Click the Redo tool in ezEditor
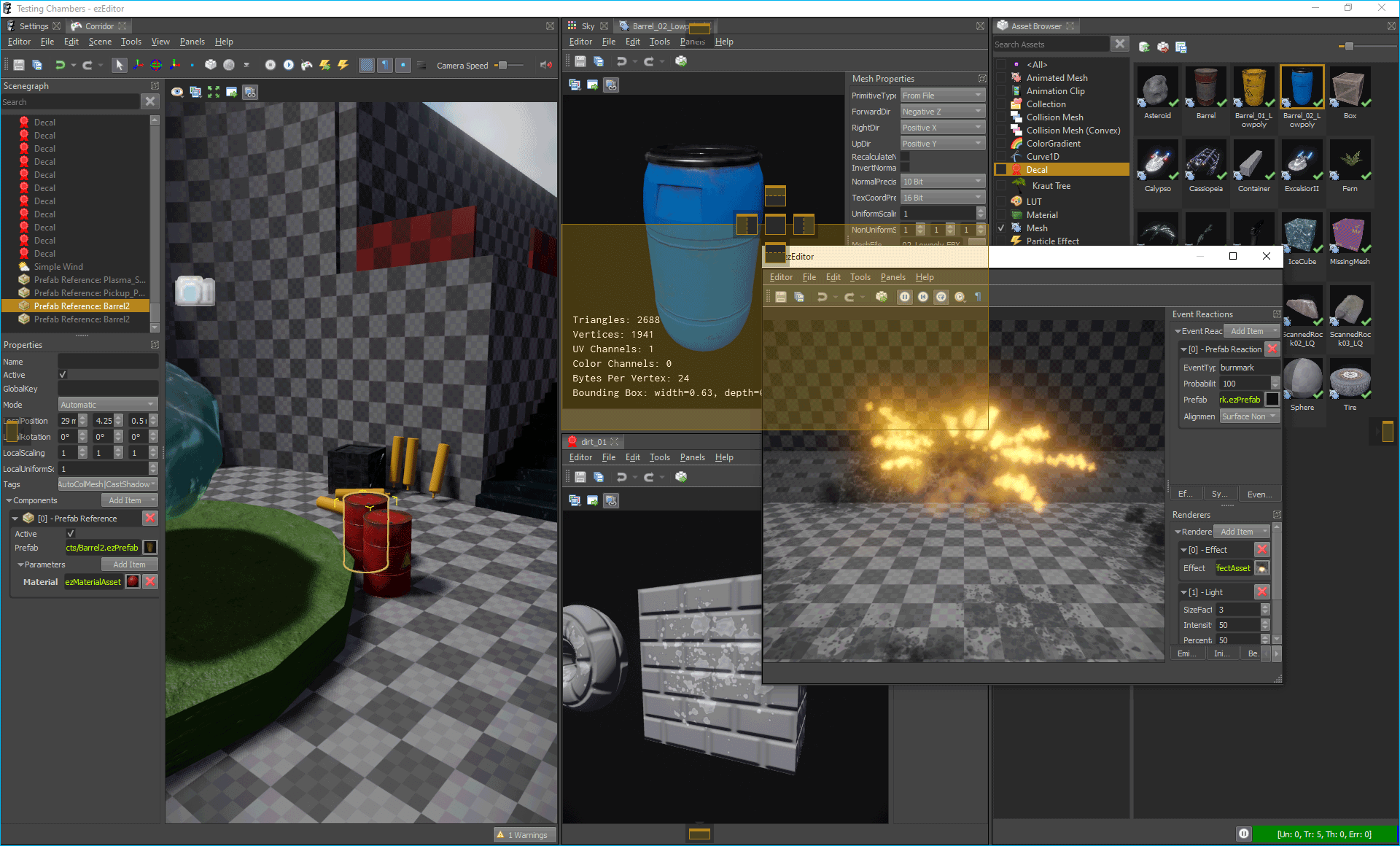Viewport: 1400px width, 846px height. point(849,297)
